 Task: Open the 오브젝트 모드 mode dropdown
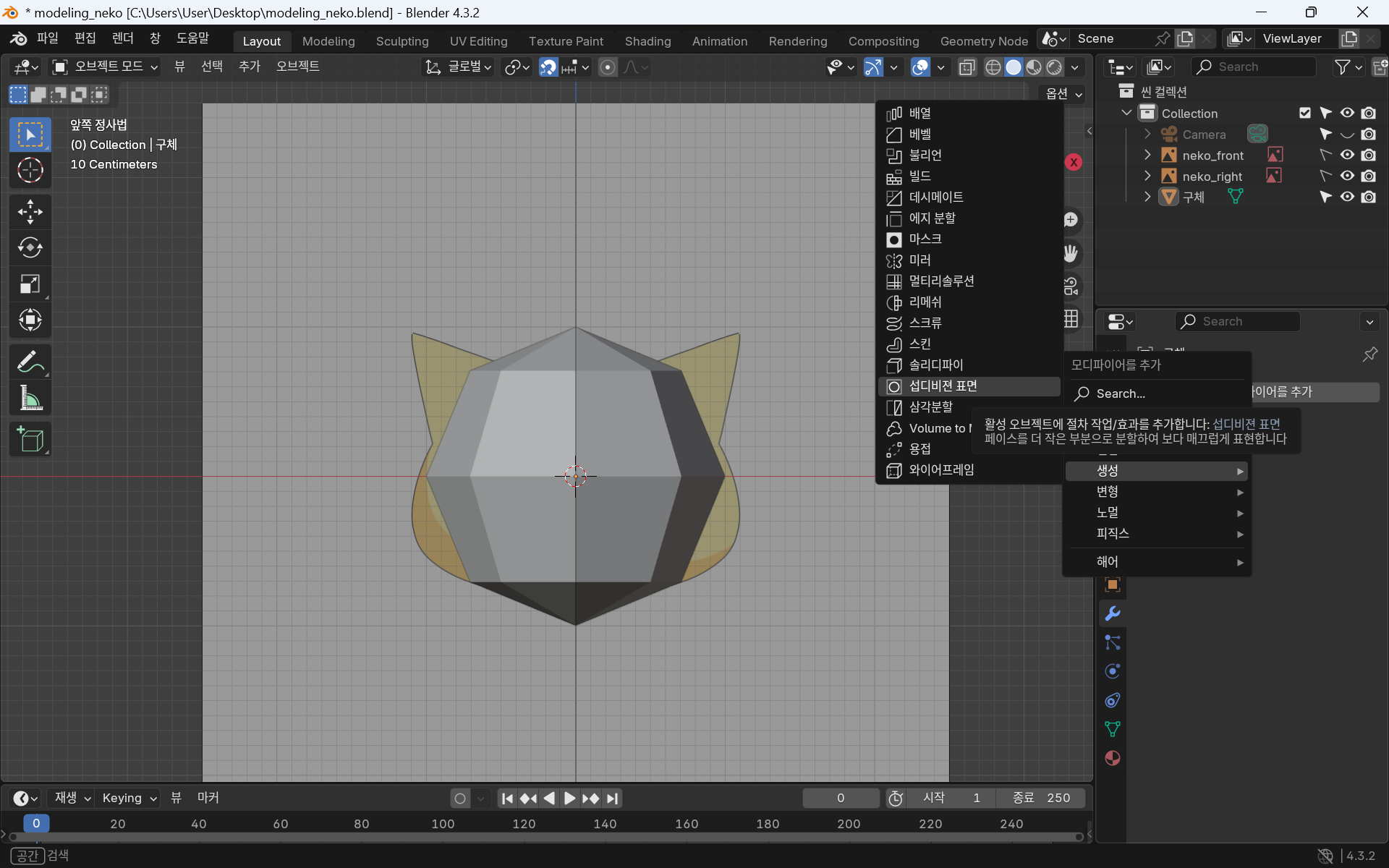(x=105, y=67)
